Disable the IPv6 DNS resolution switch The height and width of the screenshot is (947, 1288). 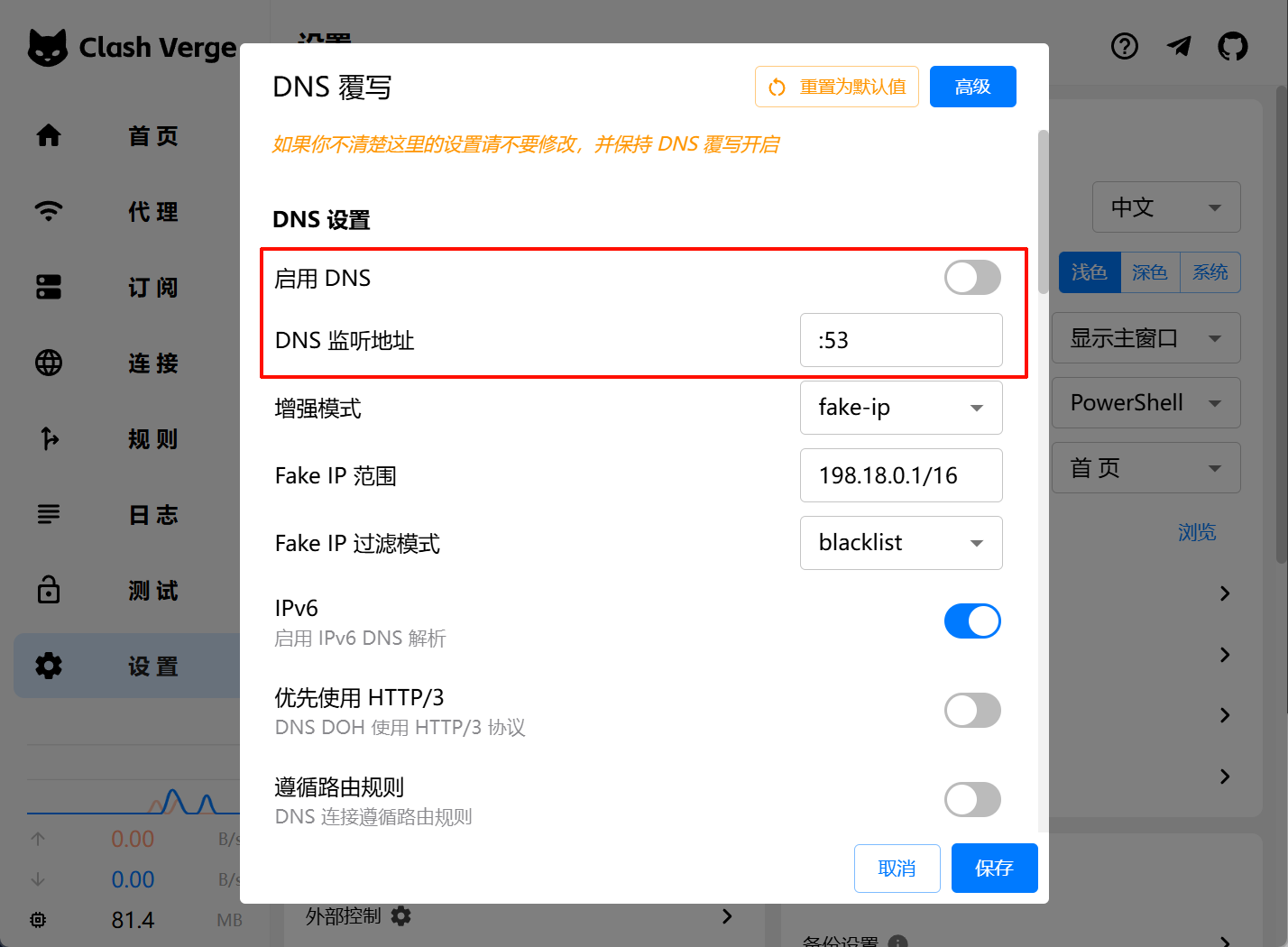[972, 621]
